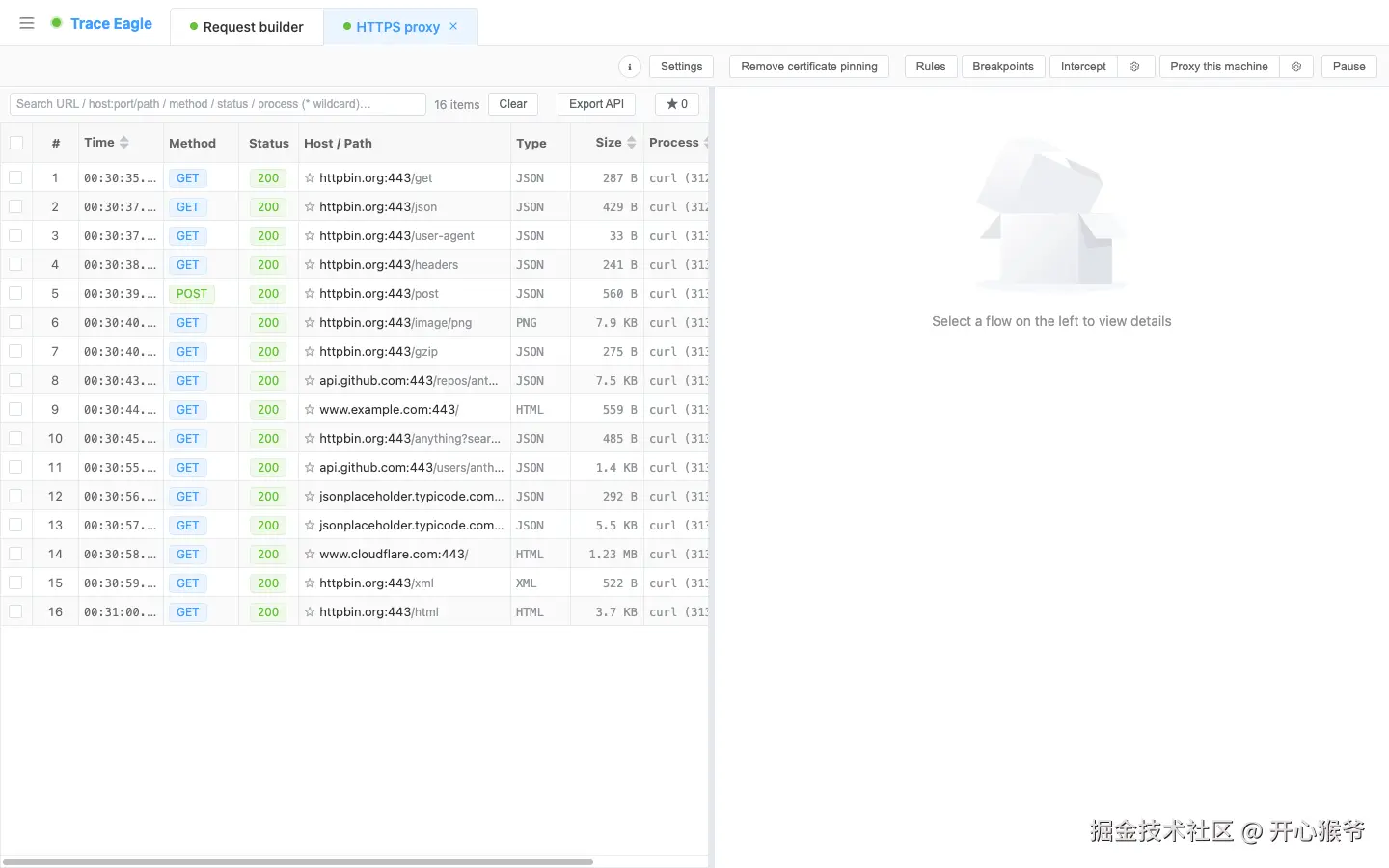Star the jsonplaceholder flow in row 12
This screenshot has width=1389, height=868.
point(310,496)
